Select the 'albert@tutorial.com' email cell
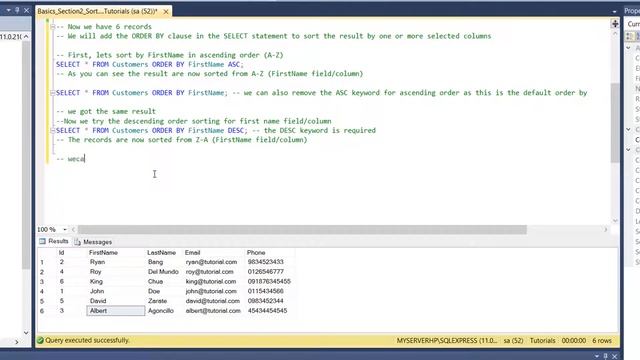This screenshot has height=360, width=640. (x=213, y=311)
